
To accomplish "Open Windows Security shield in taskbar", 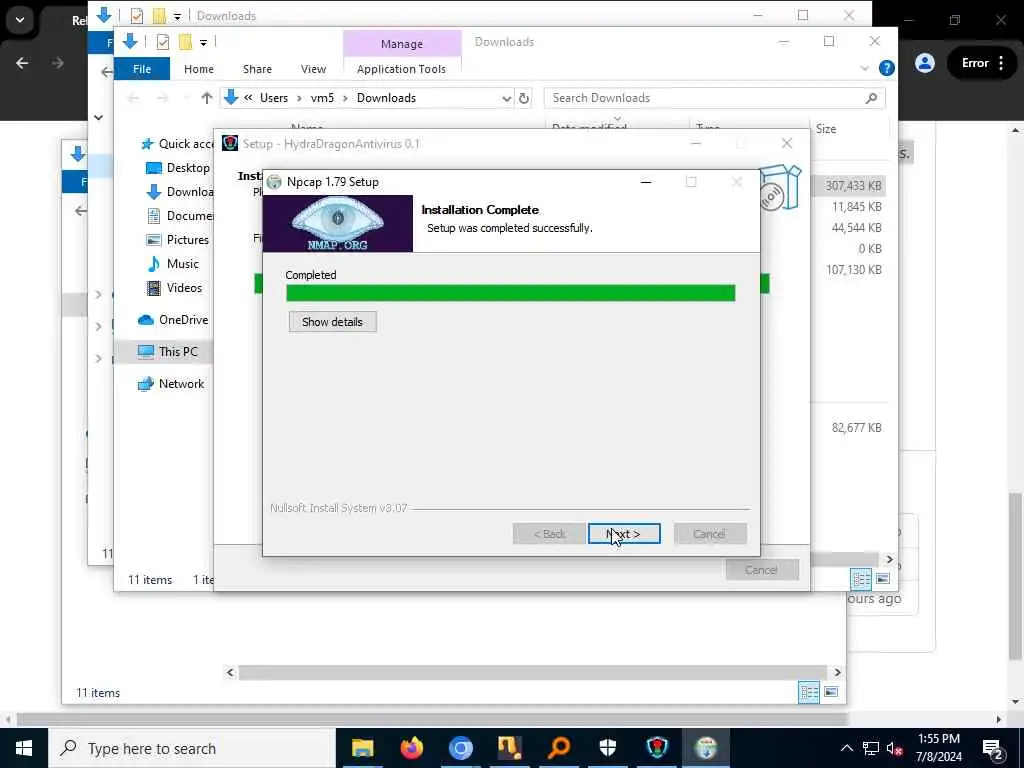I will pos(608,748).
